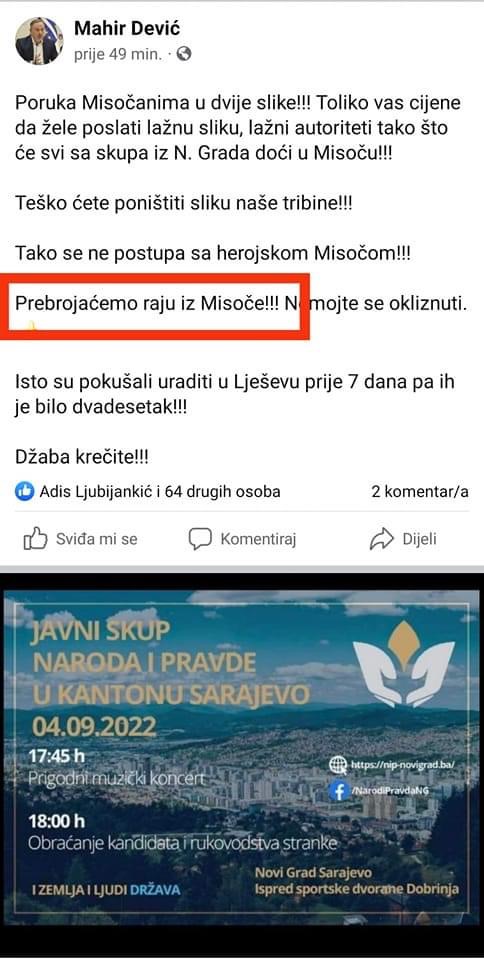Click the Mahir Dević name link

127,28
